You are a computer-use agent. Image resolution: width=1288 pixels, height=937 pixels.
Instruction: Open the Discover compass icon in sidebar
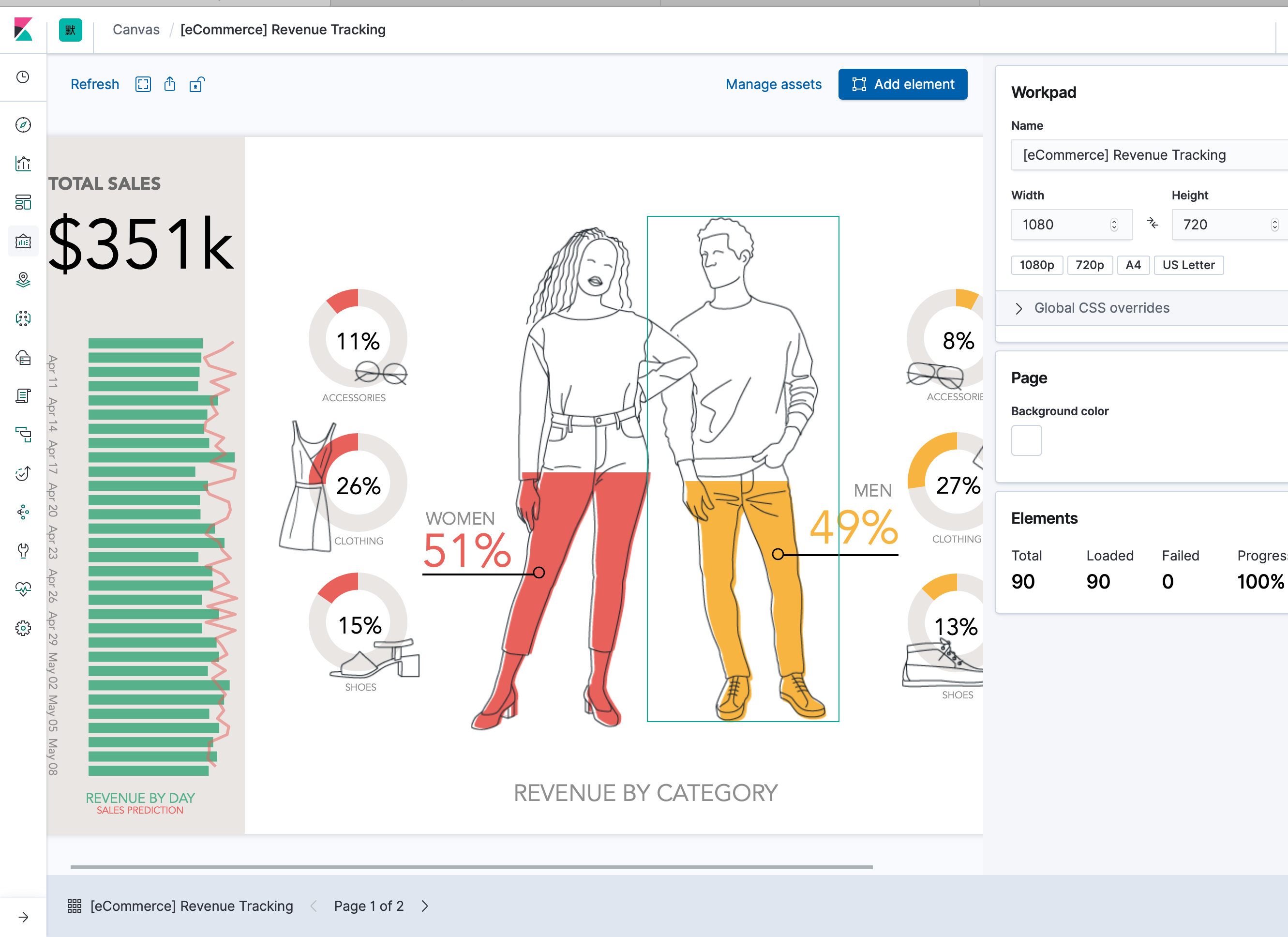(x=23, y=125)
